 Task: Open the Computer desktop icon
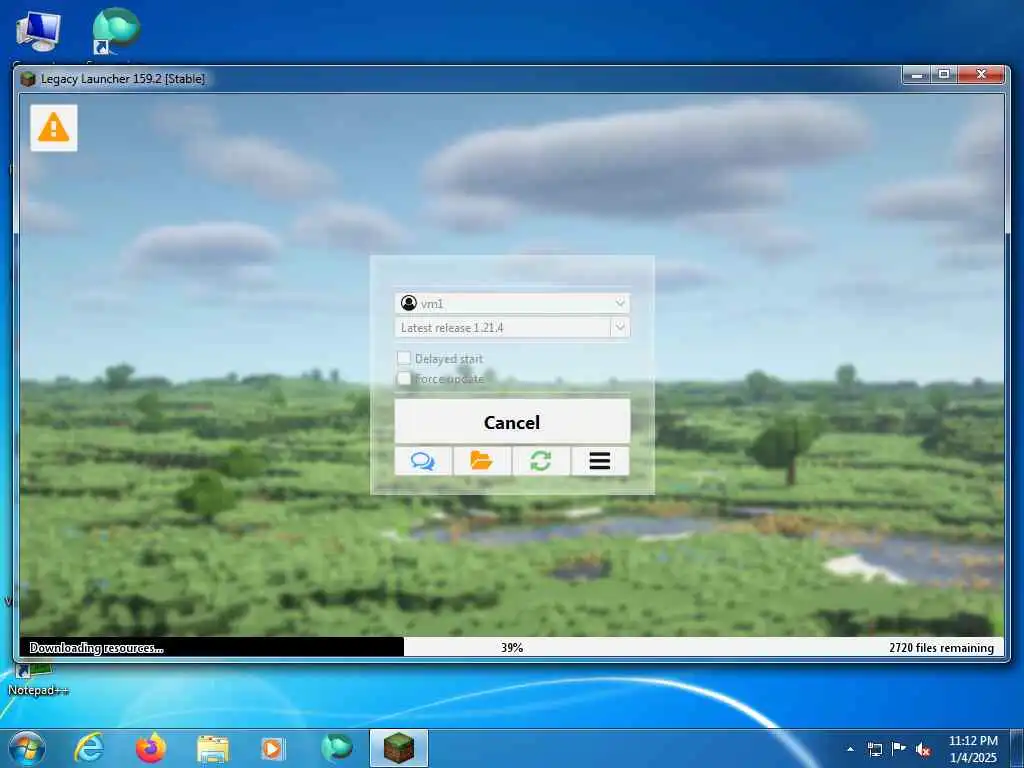pyautogui.click(x=38, y=33)
